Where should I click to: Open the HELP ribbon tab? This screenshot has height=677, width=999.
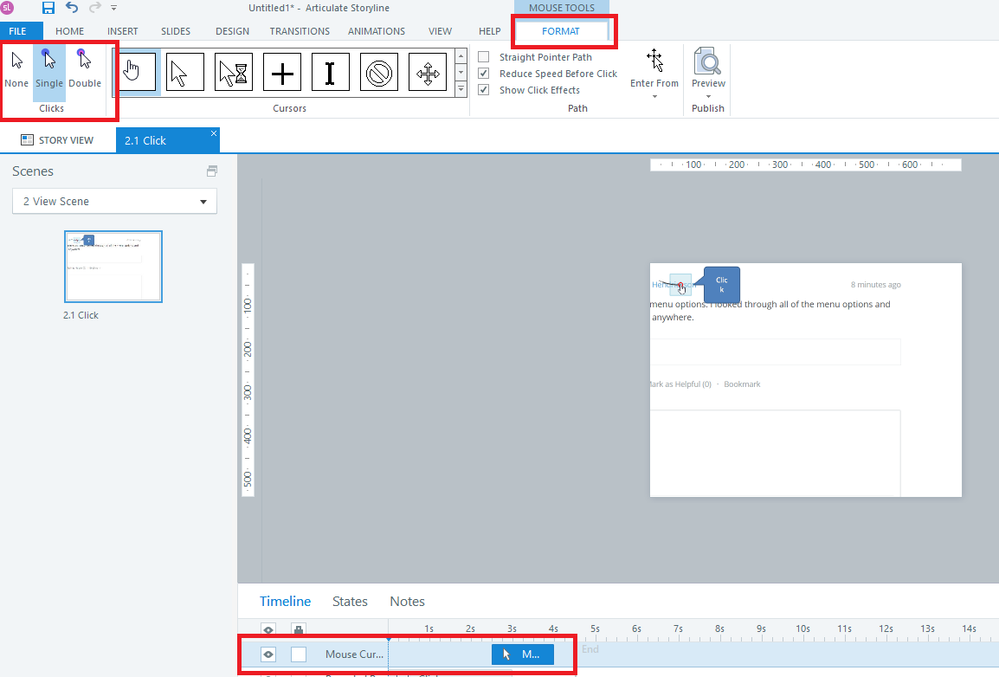[x=489, y=31]
